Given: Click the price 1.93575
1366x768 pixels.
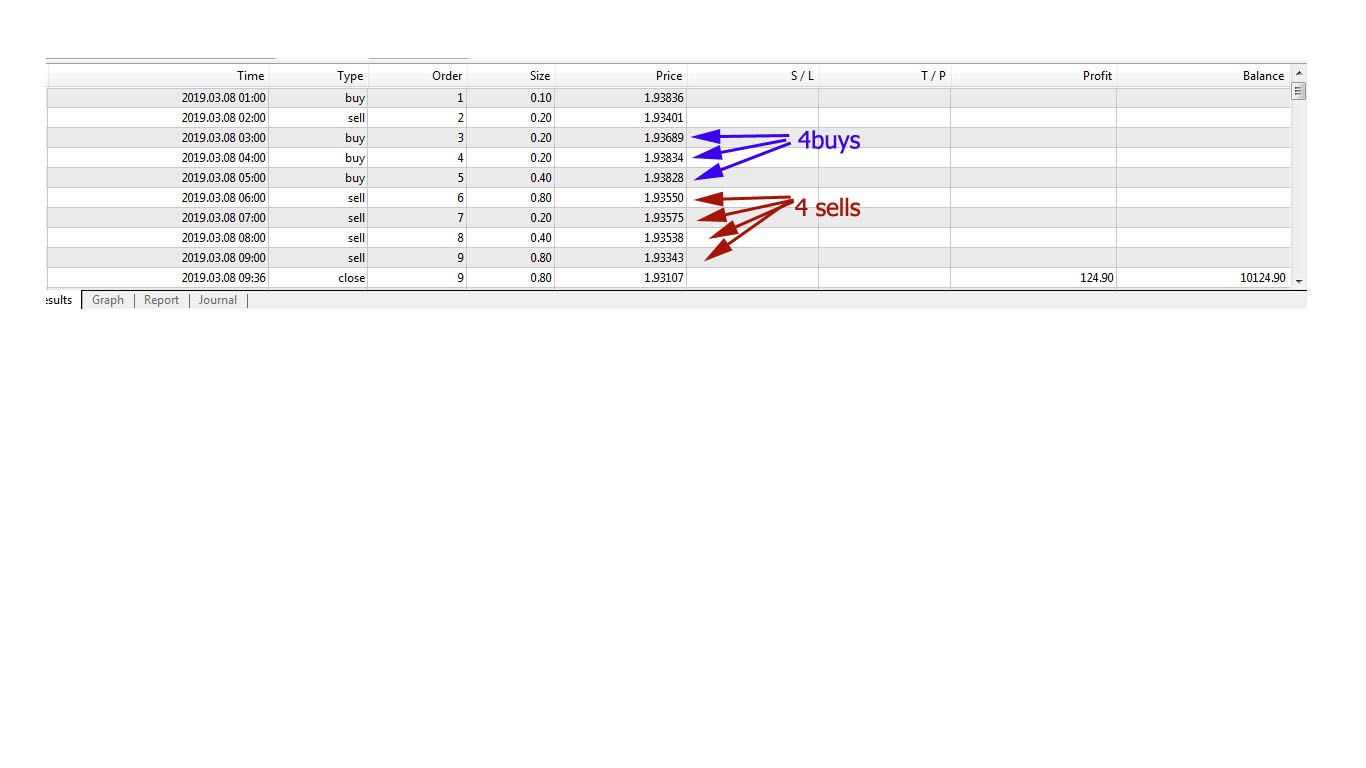Looking at the screenshot, I should (x=664, y=218).
